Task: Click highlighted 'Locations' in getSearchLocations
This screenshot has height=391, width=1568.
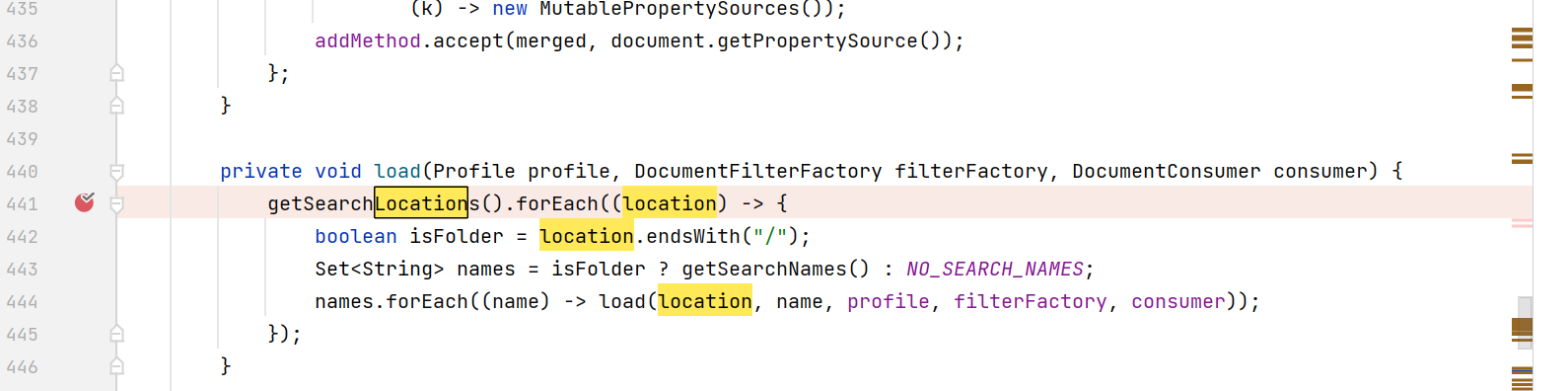Action: click(421, 203)
